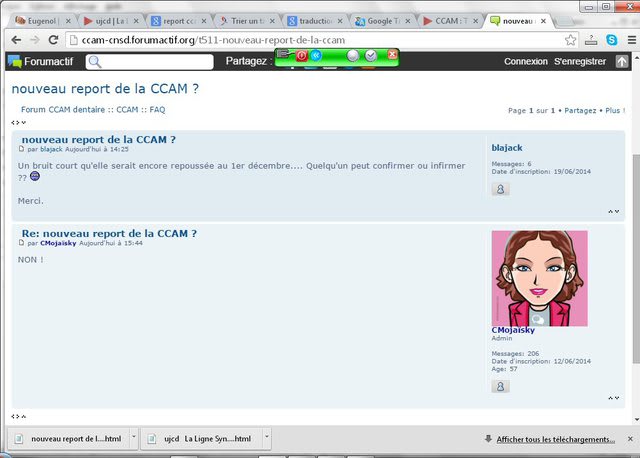This screenshot has height=458, width=640.
Task: View blajack's profile icon button
Action: pyautogui.click(x=501, y=188)
